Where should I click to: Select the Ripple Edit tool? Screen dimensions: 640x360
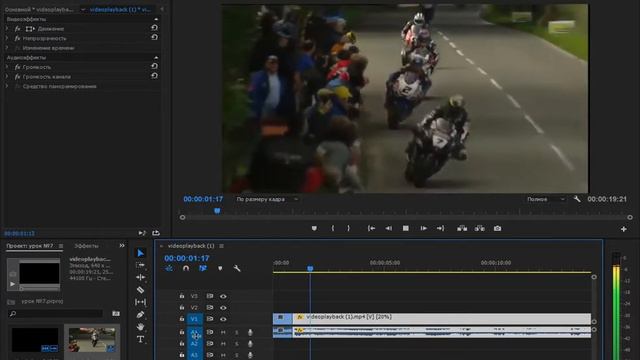(140, 277)
